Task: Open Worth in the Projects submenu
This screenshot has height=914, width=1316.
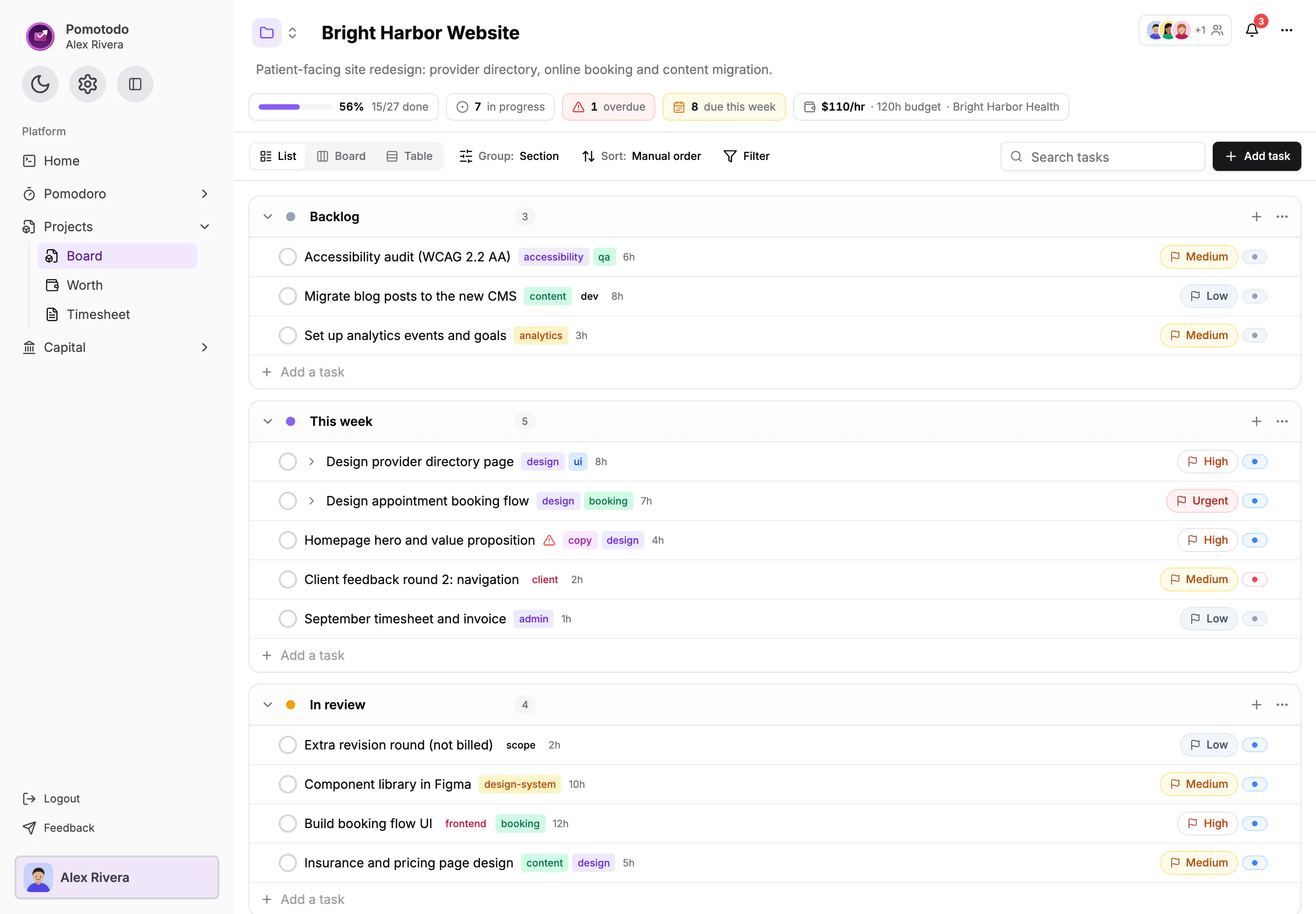Action: coord(117,285)
